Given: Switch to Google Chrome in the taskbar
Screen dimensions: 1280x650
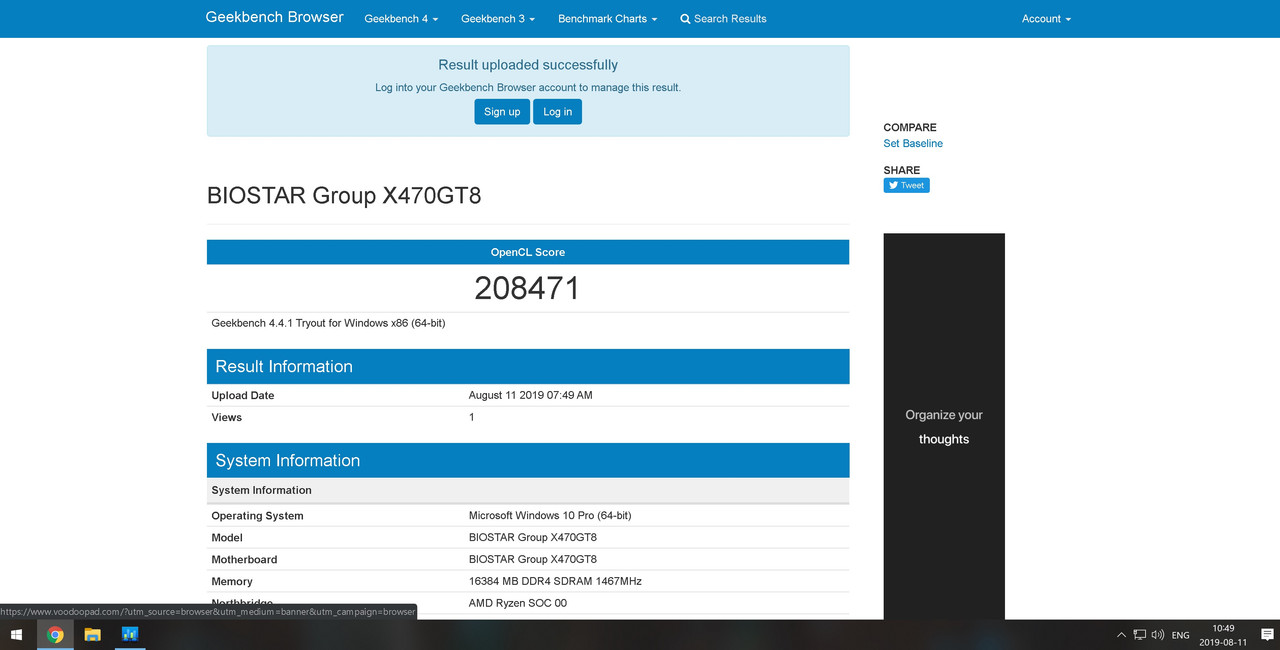Looking at the screenshot, I should [55, 634].
